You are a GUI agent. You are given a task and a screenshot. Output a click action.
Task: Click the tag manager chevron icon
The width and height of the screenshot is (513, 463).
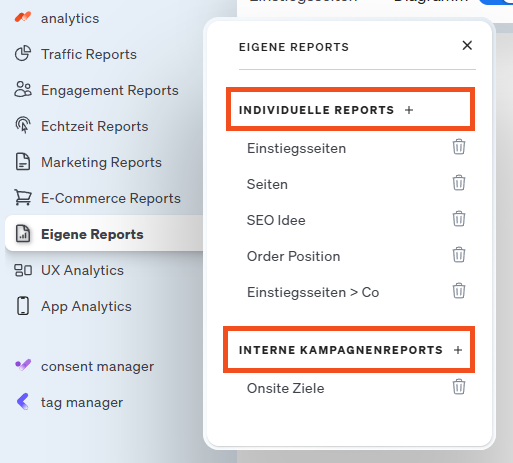pyautogui.click(x=23, y=401)
